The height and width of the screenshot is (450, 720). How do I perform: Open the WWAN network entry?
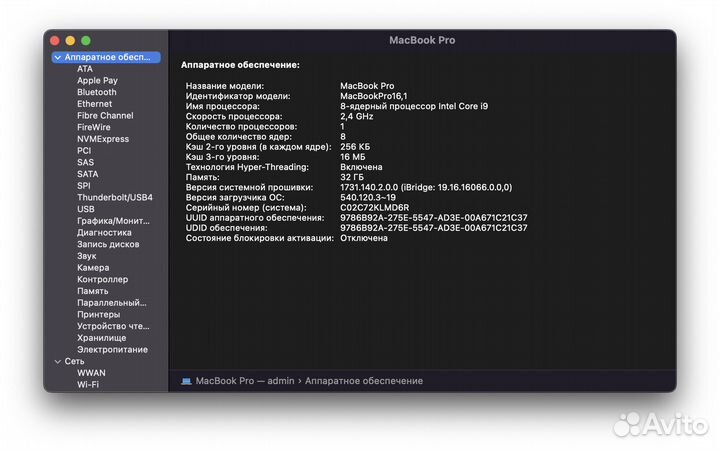click(x=91, y=373)
